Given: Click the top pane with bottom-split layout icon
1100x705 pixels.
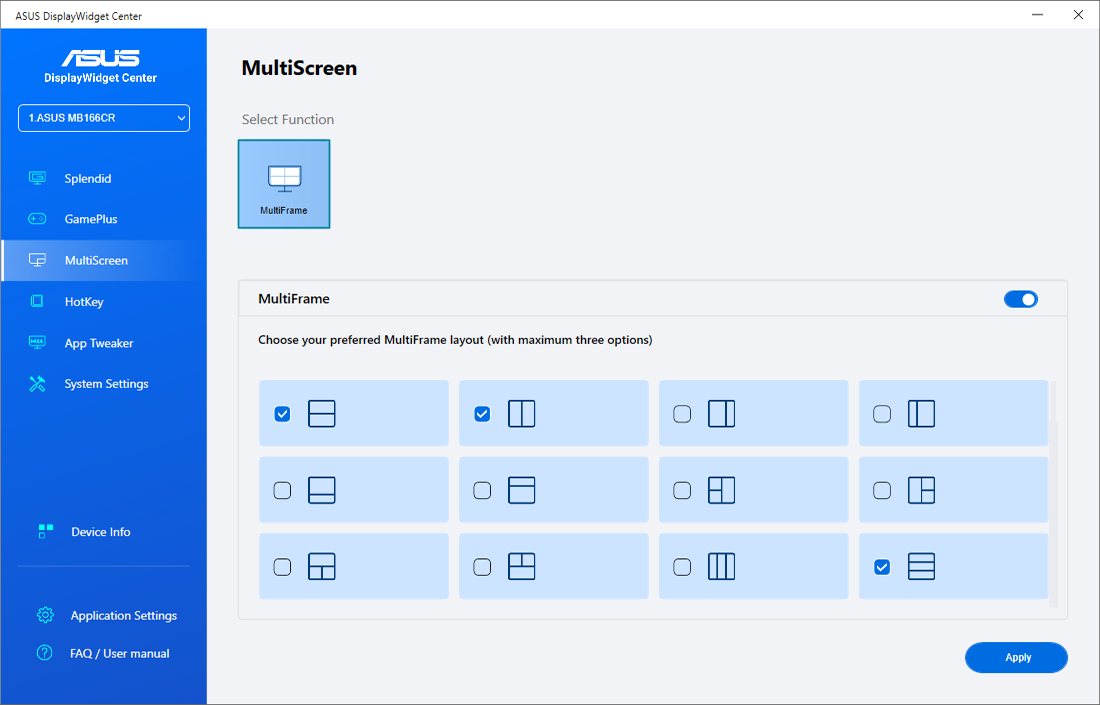Looking at the screenshot, I should pos(322,567).
